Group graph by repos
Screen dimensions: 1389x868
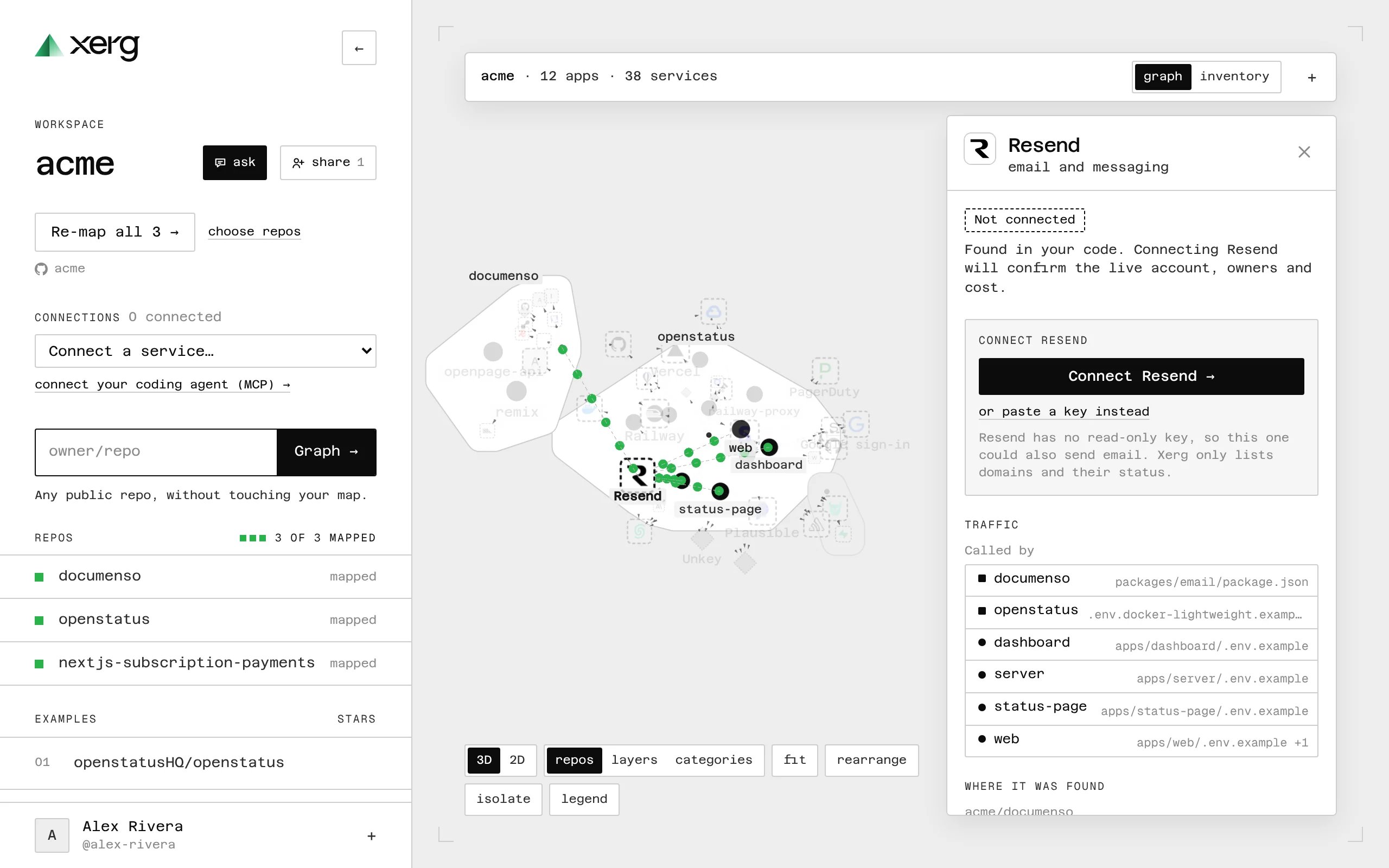pos(574,760)
